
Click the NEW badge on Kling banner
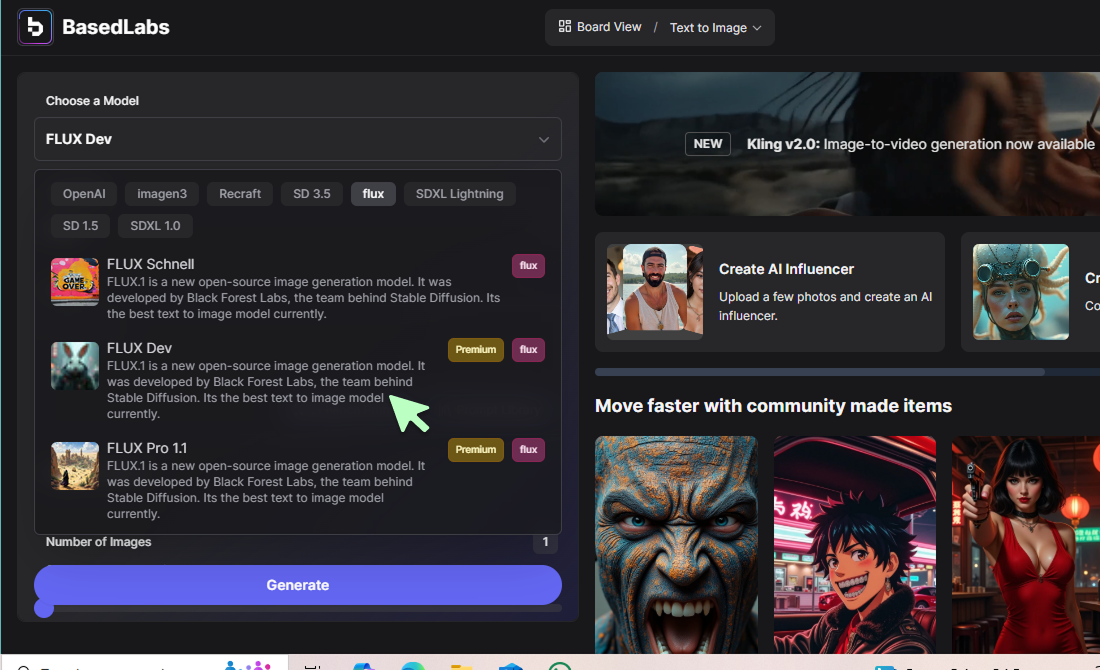tap(708, 144)
